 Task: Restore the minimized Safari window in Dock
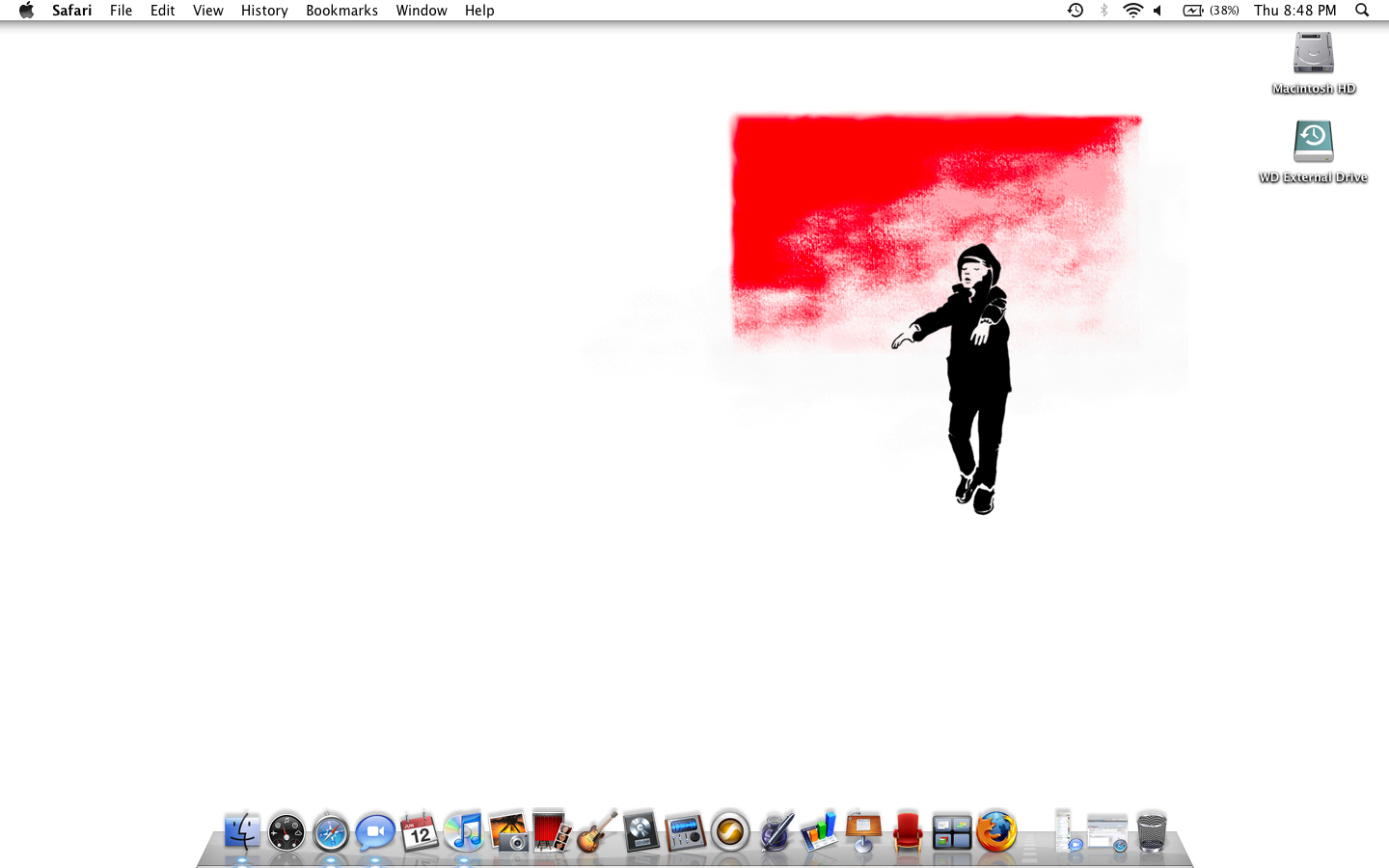tap(1107, 833)
